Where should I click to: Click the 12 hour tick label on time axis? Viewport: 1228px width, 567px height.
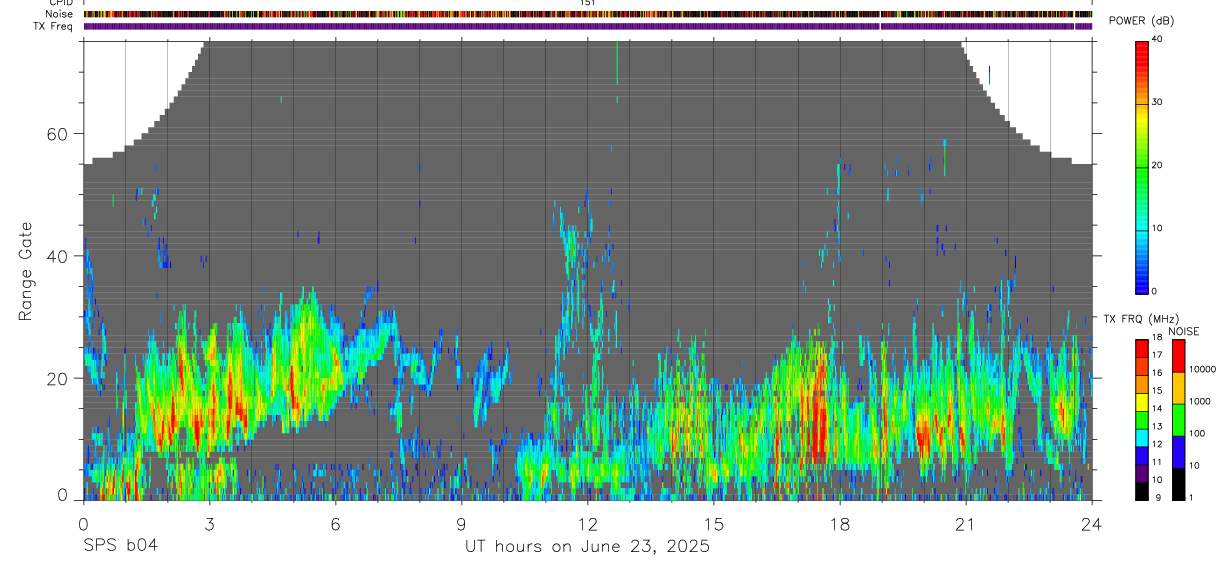(587, 524)
